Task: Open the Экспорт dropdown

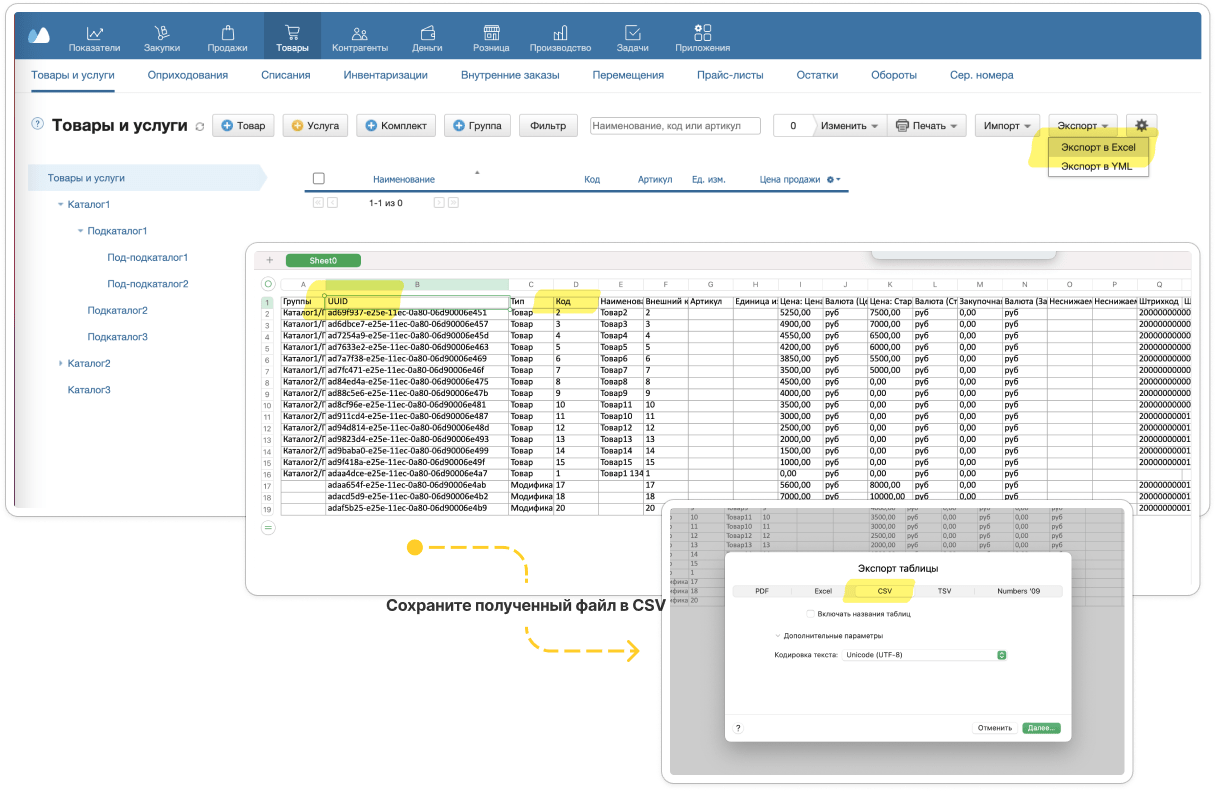Action: click(1083, 126)
